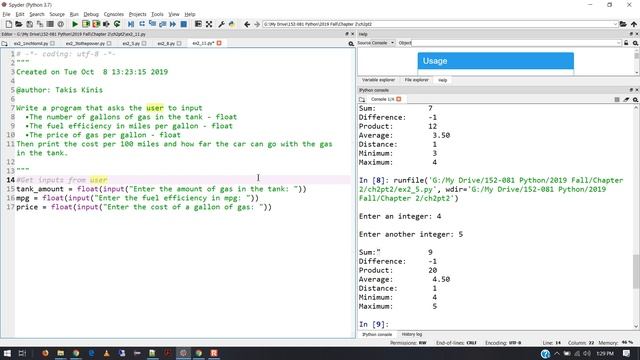
Task: Open the PYTHONPATH manager icon
Action: 232,24
